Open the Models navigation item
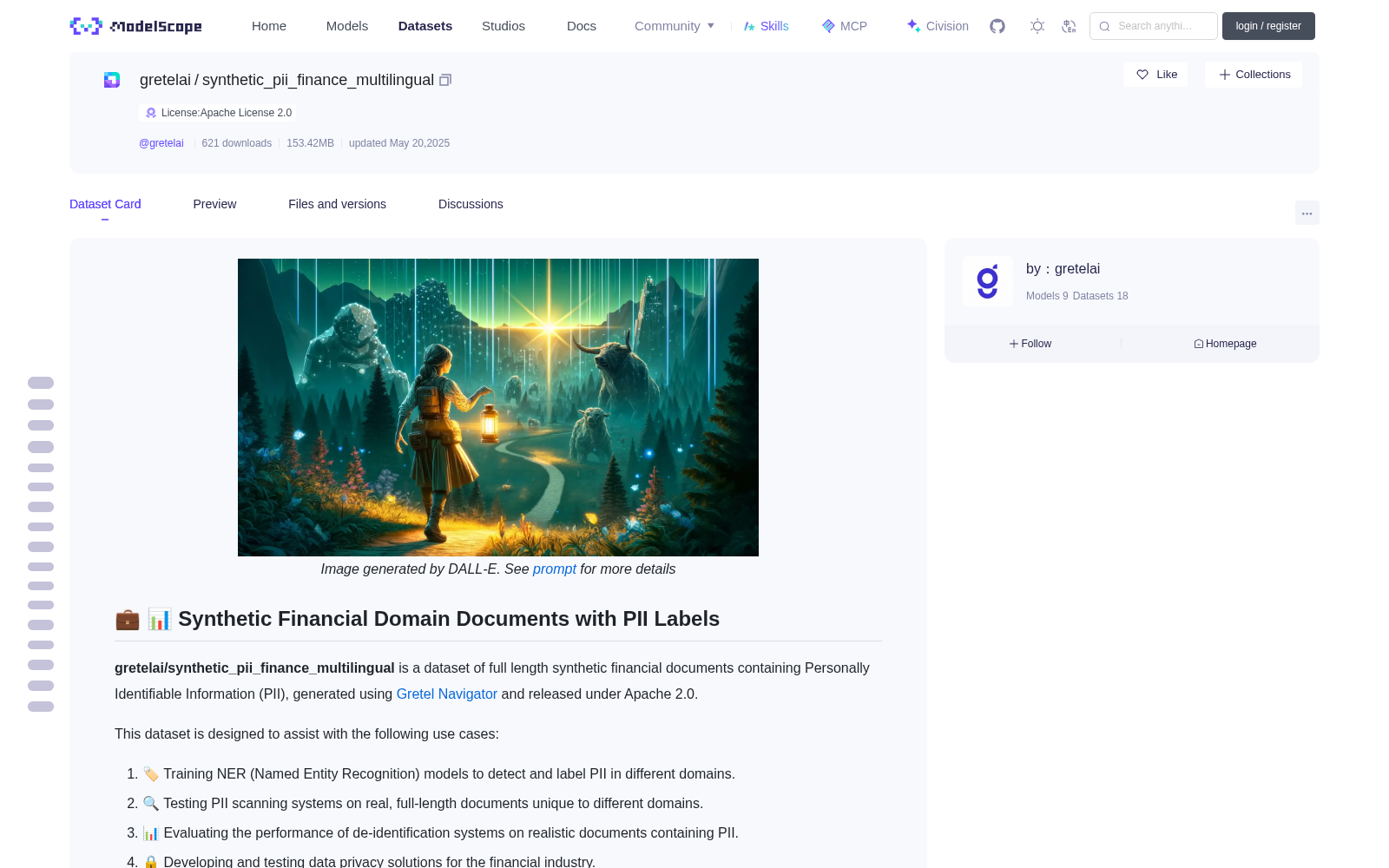The width and height of the screenshot is (1389, 868). click(x=347, y=26)
